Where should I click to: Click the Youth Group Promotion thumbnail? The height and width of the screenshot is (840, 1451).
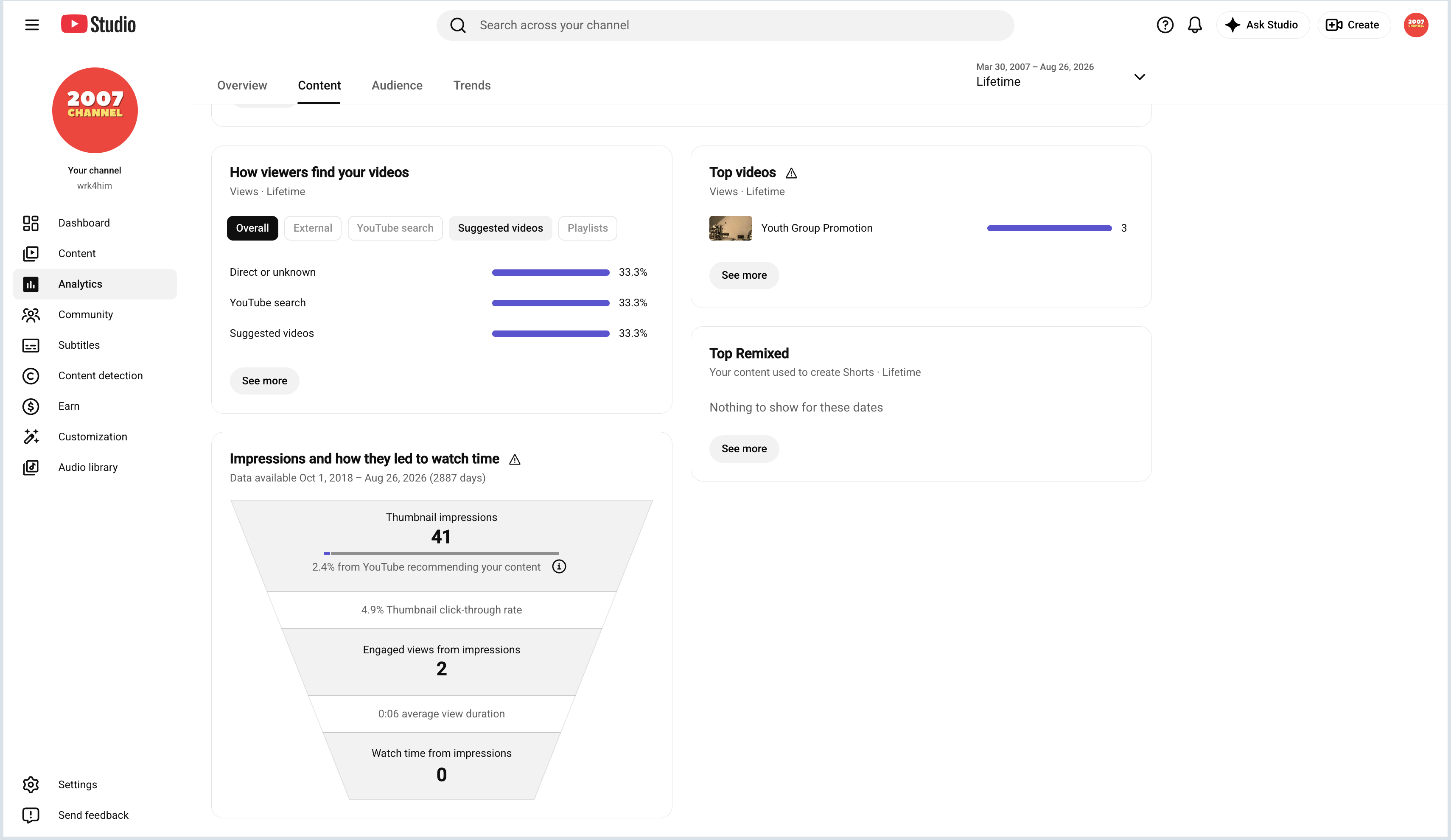[x=730, y=228]
